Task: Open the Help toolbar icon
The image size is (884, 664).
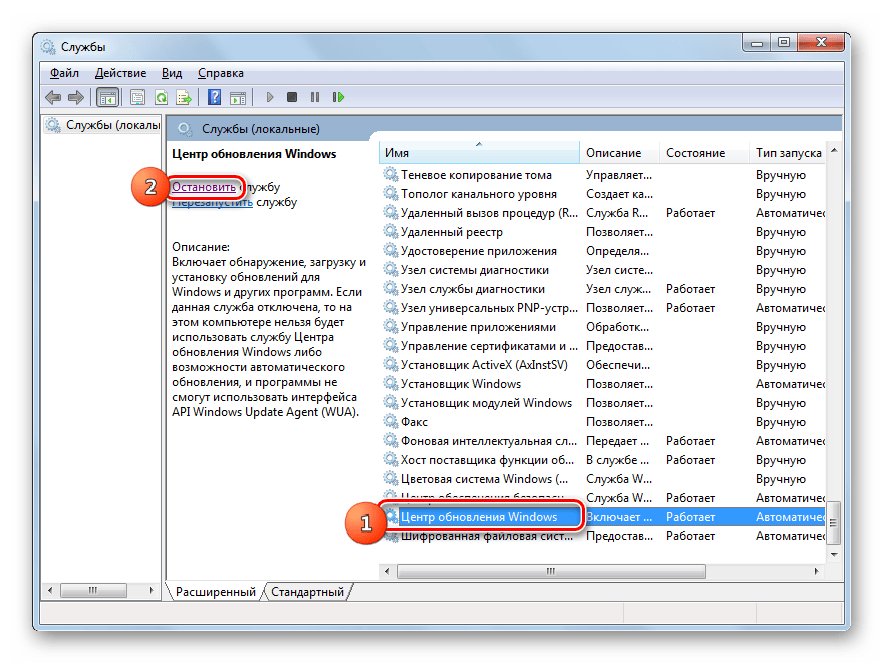Action: (x=214, y=98)
